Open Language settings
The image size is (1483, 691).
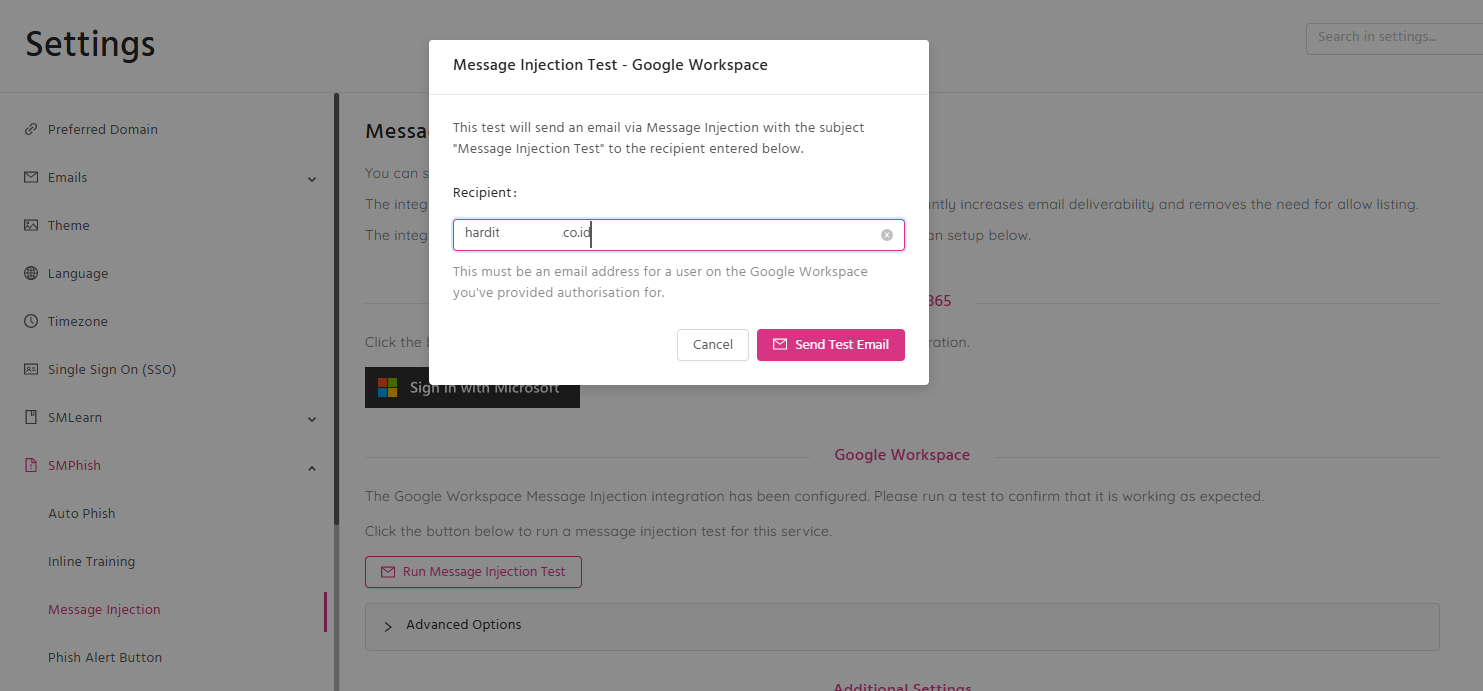(x=78, y=273)
